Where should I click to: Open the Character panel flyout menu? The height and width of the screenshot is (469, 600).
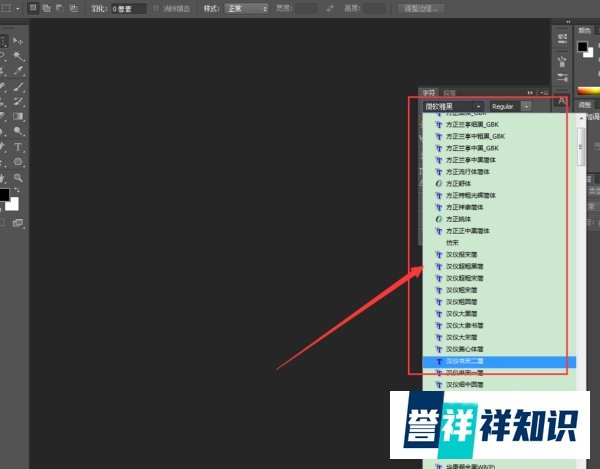[x=544, y=93]
